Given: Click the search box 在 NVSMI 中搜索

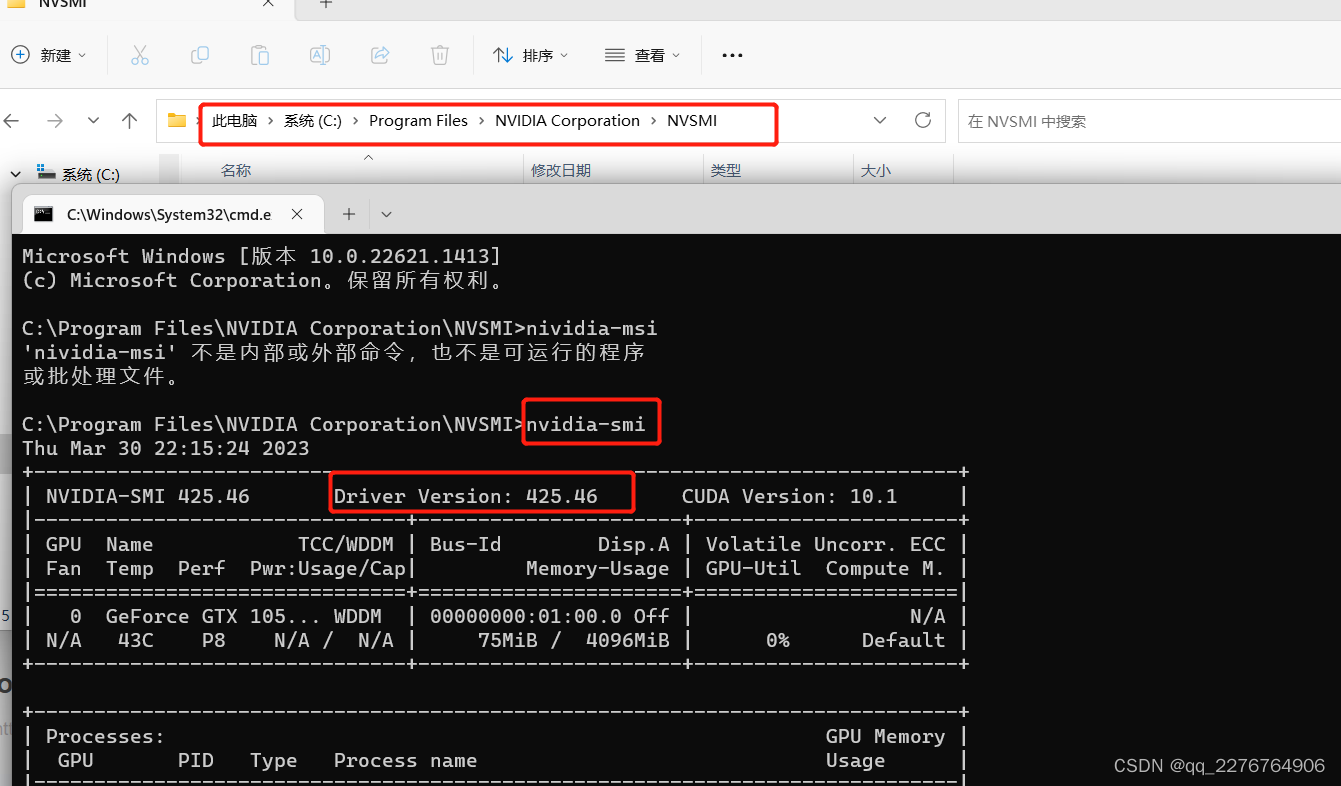Looking at the screenshot, I should tap(1149, 121).
